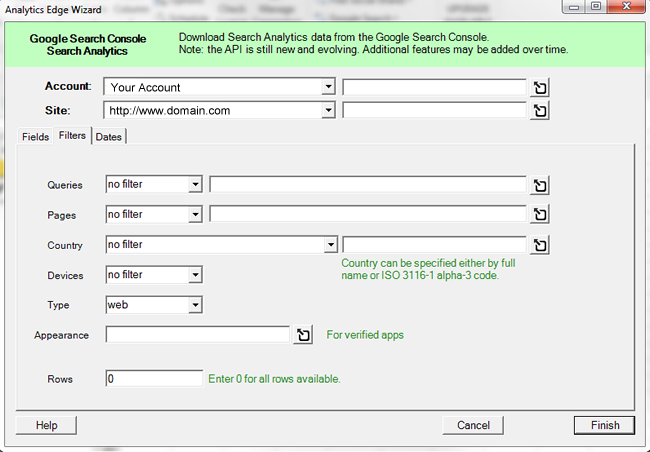The height and width of the screenshot is (452, 650).
Task: Click the cell-reference icon in Queries row
Action: point(540,185)
